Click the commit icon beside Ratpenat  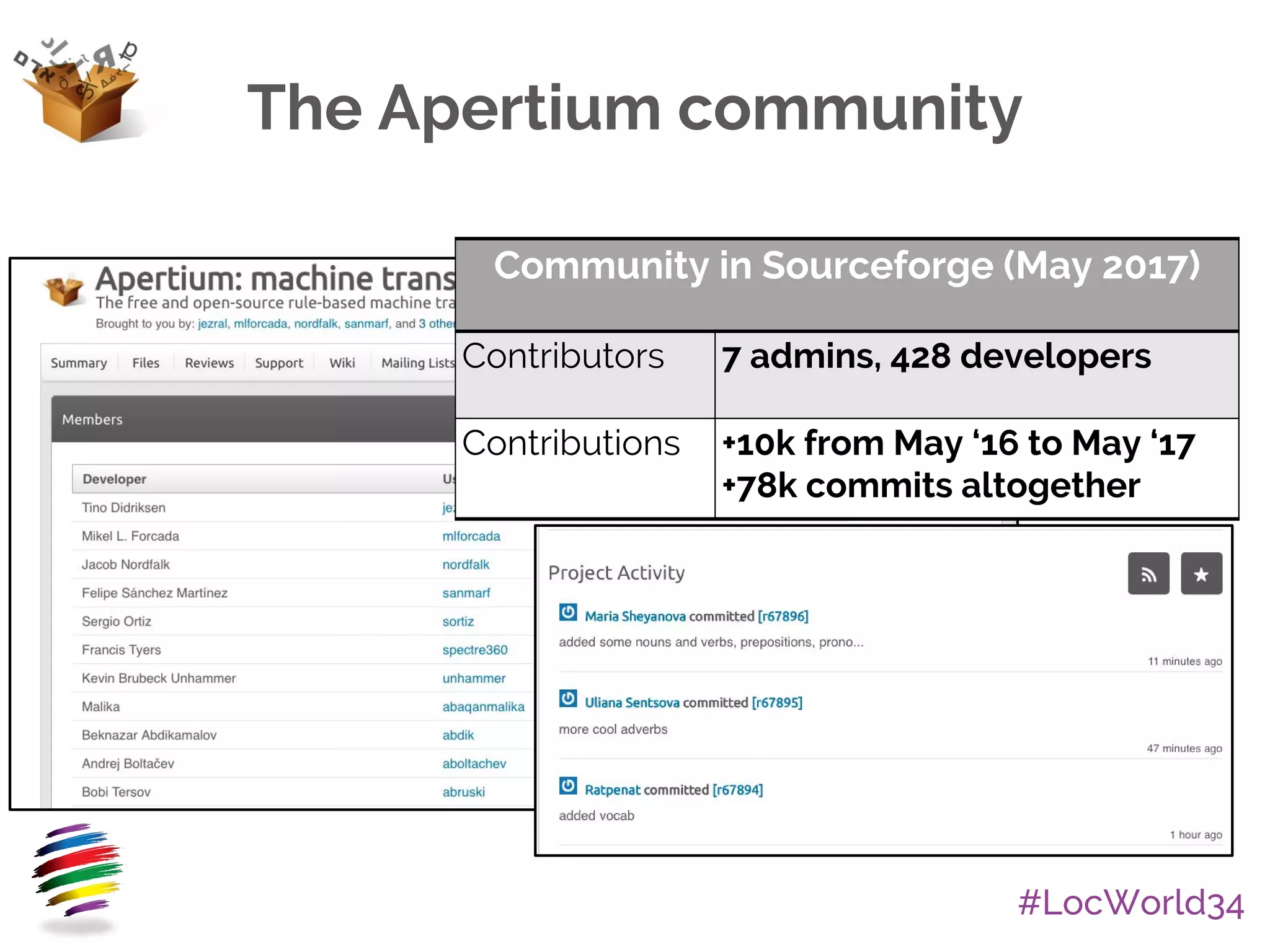[x=568, y=786]
